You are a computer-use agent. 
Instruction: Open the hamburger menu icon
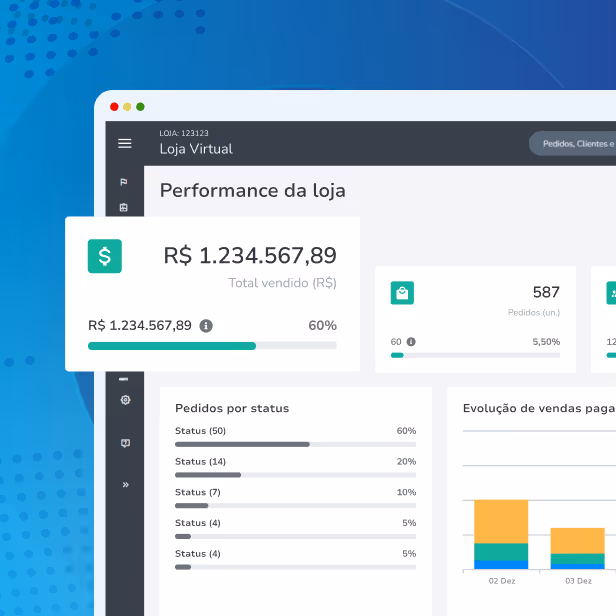point(125,143)
